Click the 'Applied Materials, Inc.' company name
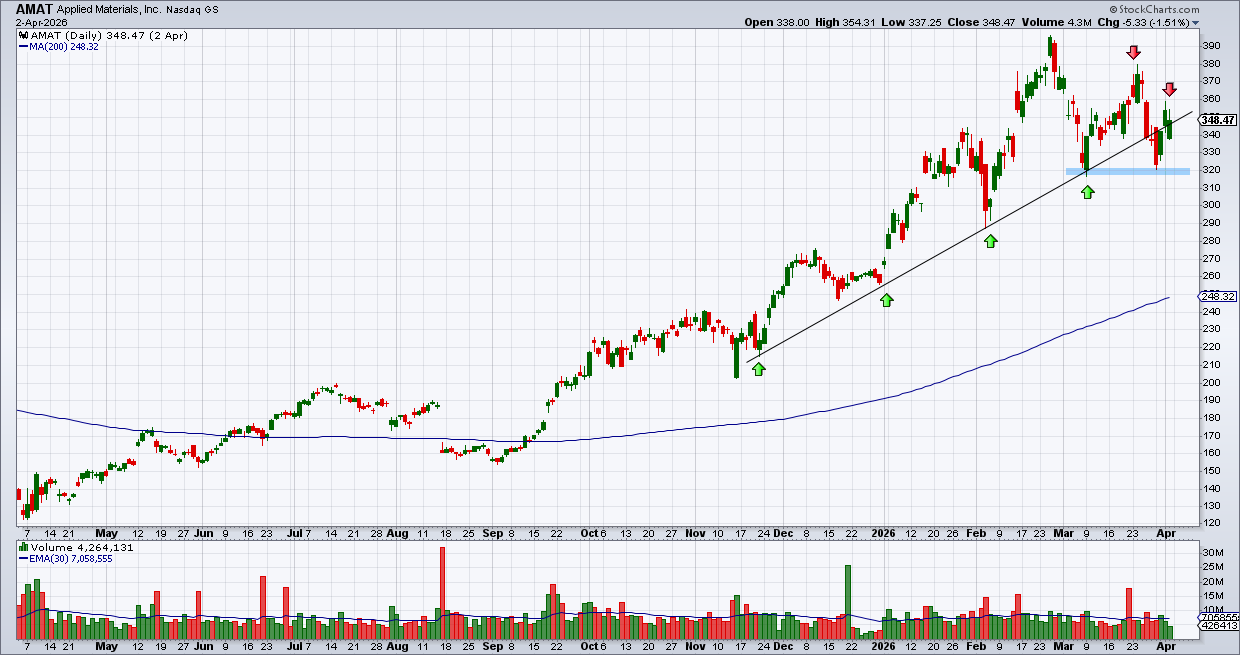Screen dimensions: 1240x655 109,10
